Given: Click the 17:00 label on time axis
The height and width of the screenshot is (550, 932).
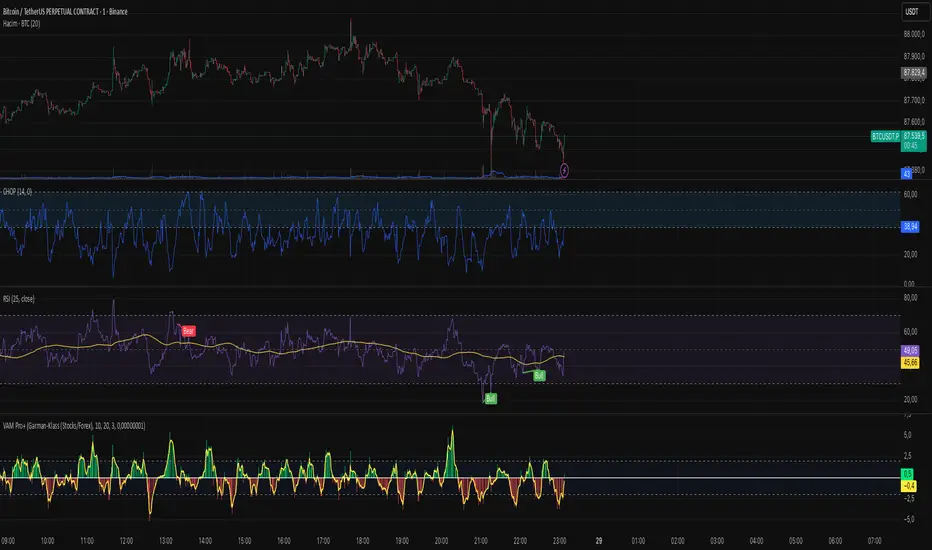Looking at the screenshot, I should pyautogui.click(x=323, y=541).
